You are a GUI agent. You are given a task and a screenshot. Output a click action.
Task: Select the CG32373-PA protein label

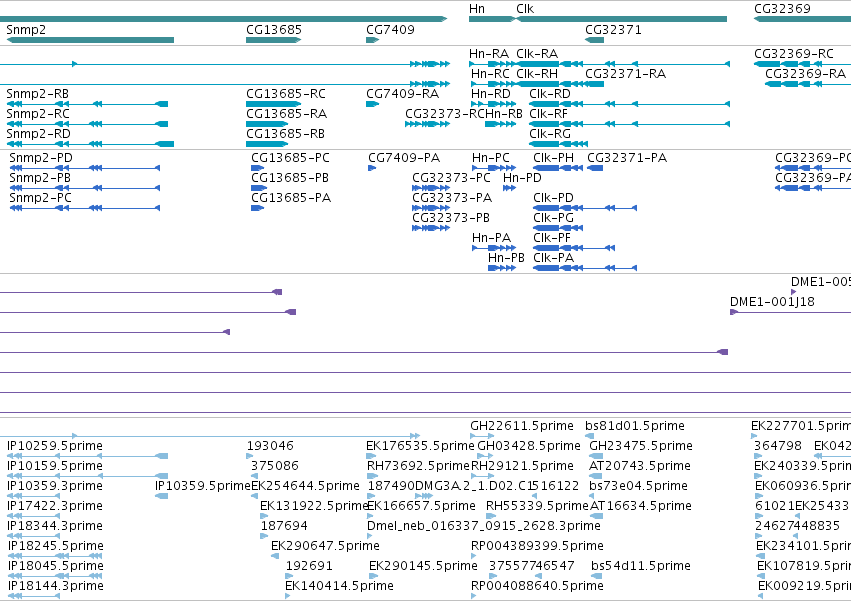pos(452,198)
